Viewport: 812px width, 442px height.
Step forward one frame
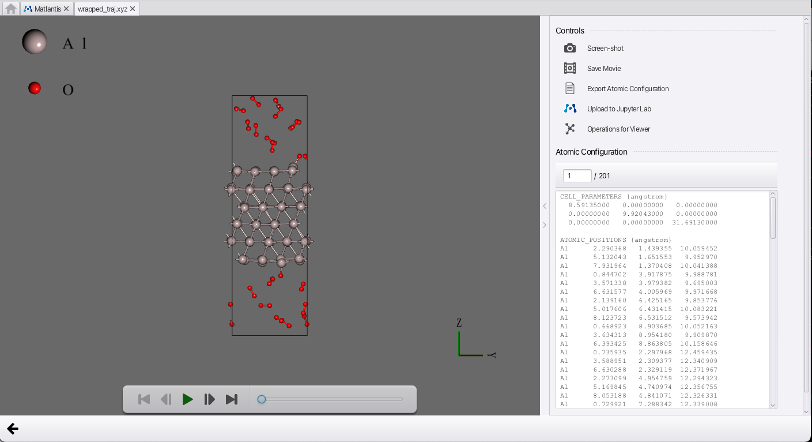click(x=209, y=399)
